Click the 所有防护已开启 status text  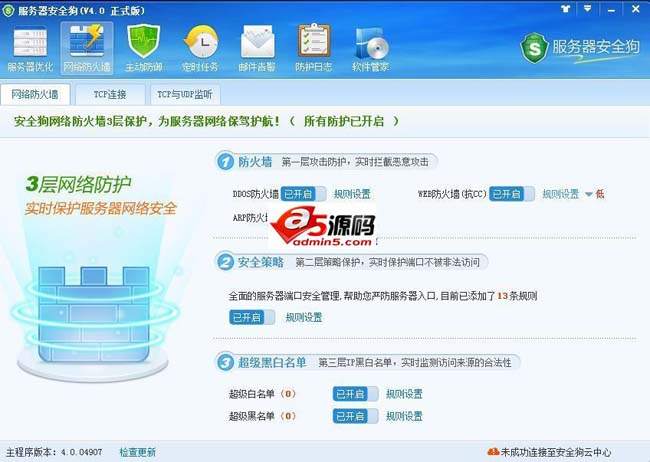tap(344, 121)
